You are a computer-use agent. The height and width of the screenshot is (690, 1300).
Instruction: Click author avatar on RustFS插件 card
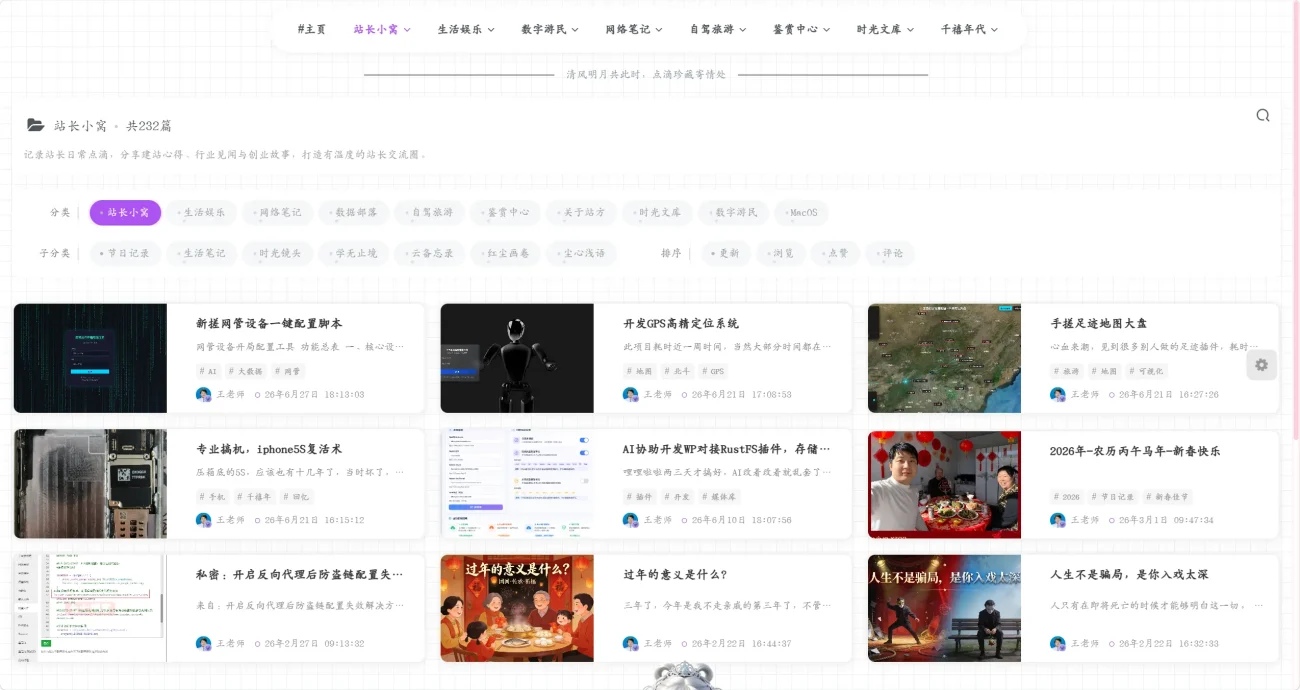631,521
